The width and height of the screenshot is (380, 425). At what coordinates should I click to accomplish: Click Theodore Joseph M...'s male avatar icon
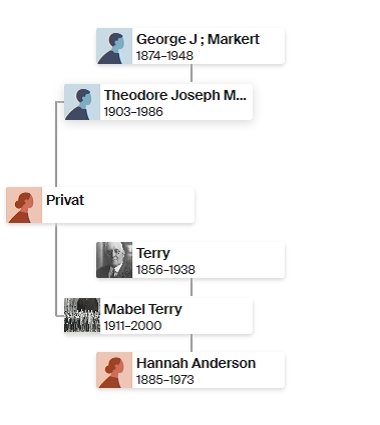(82, 102)
